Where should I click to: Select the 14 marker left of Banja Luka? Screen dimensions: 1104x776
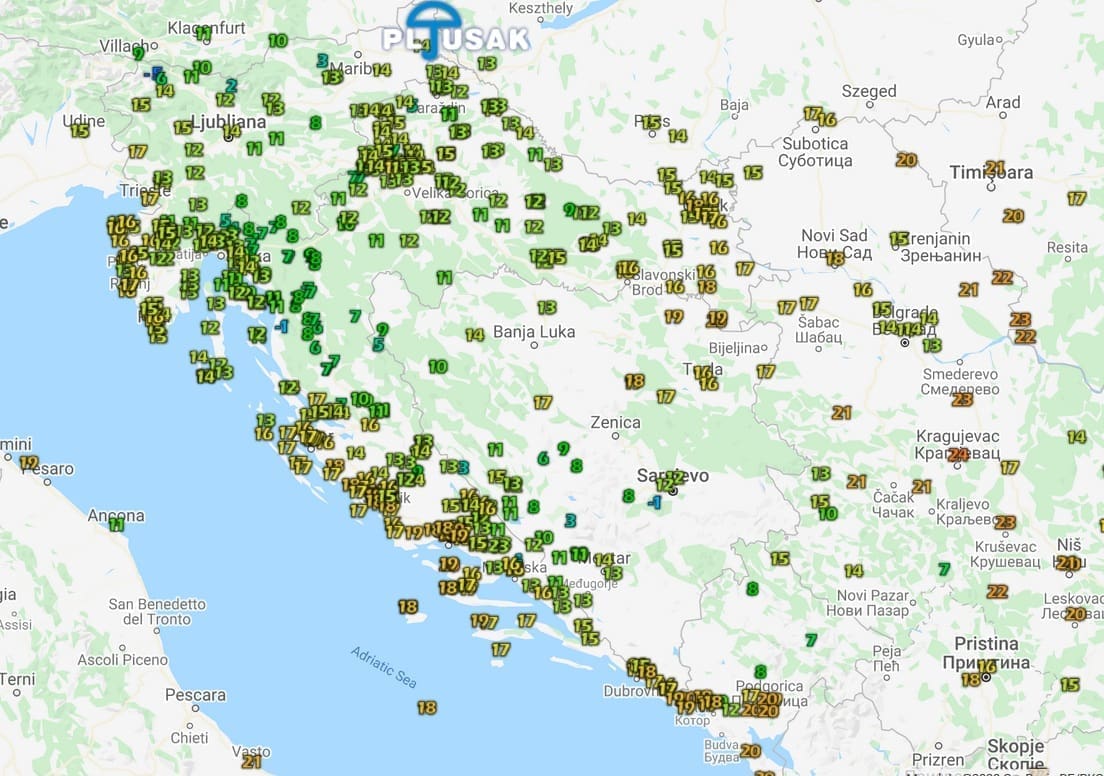(474, 335)
